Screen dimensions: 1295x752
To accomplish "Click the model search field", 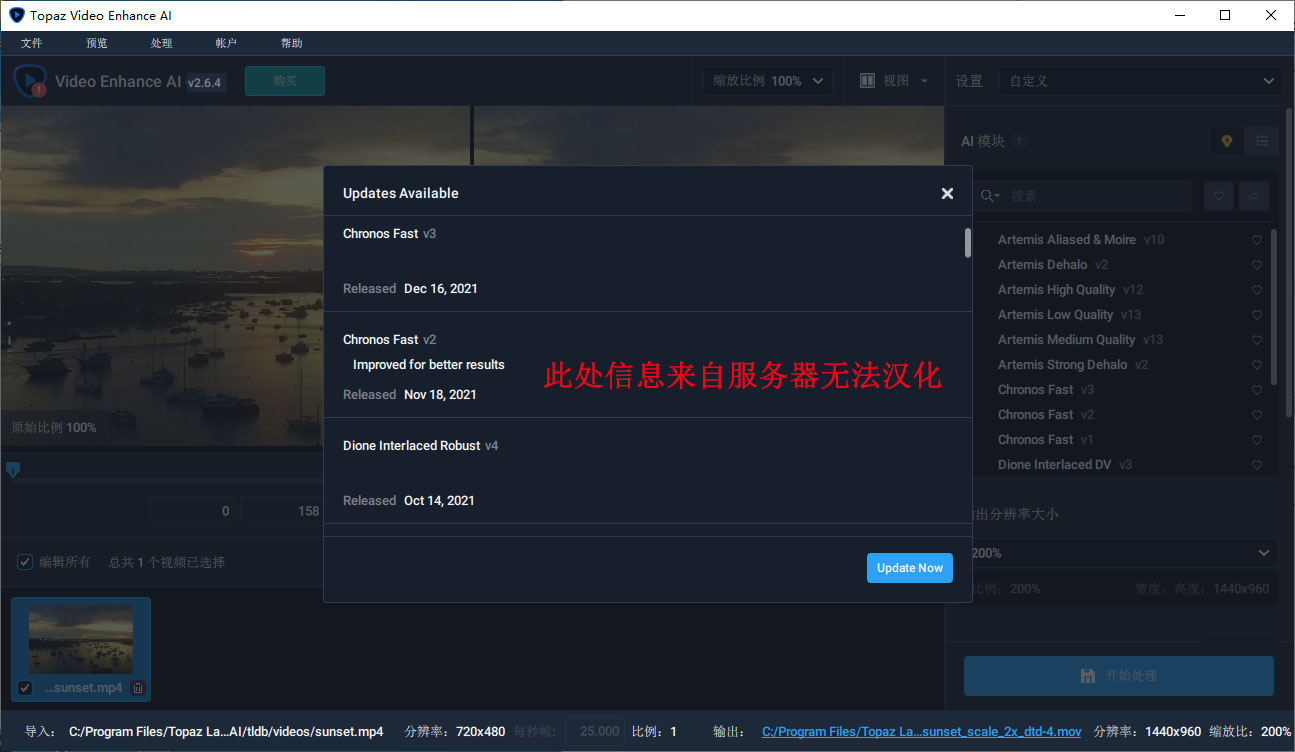I will (x=1096, y=196).
